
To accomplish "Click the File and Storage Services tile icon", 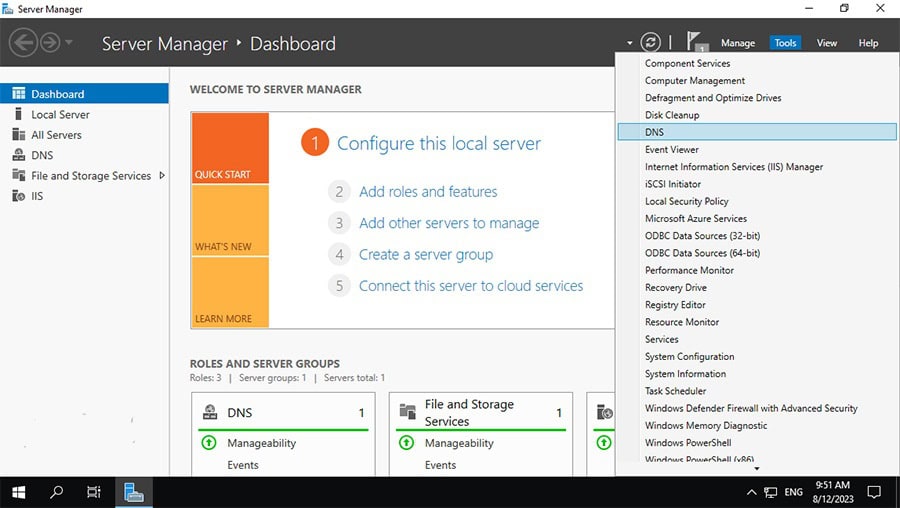I will [x=408, y=412].
